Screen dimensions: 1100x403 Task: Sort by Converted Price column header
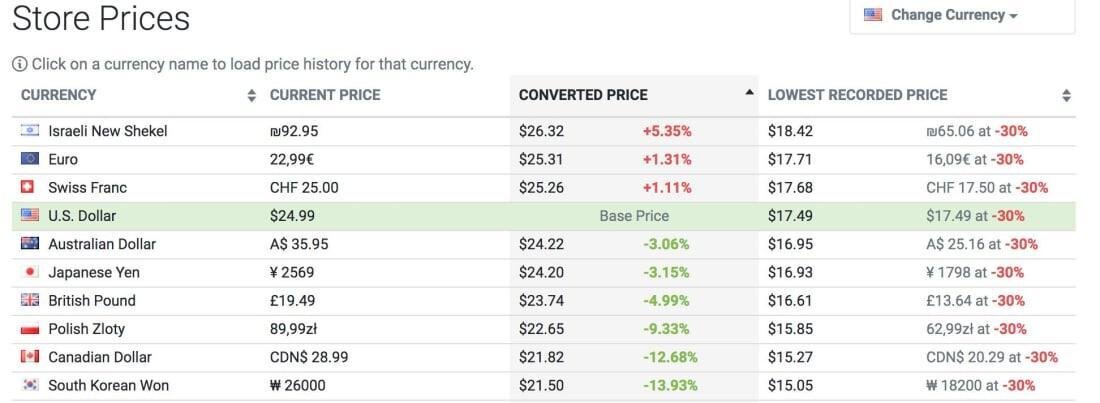583,95
